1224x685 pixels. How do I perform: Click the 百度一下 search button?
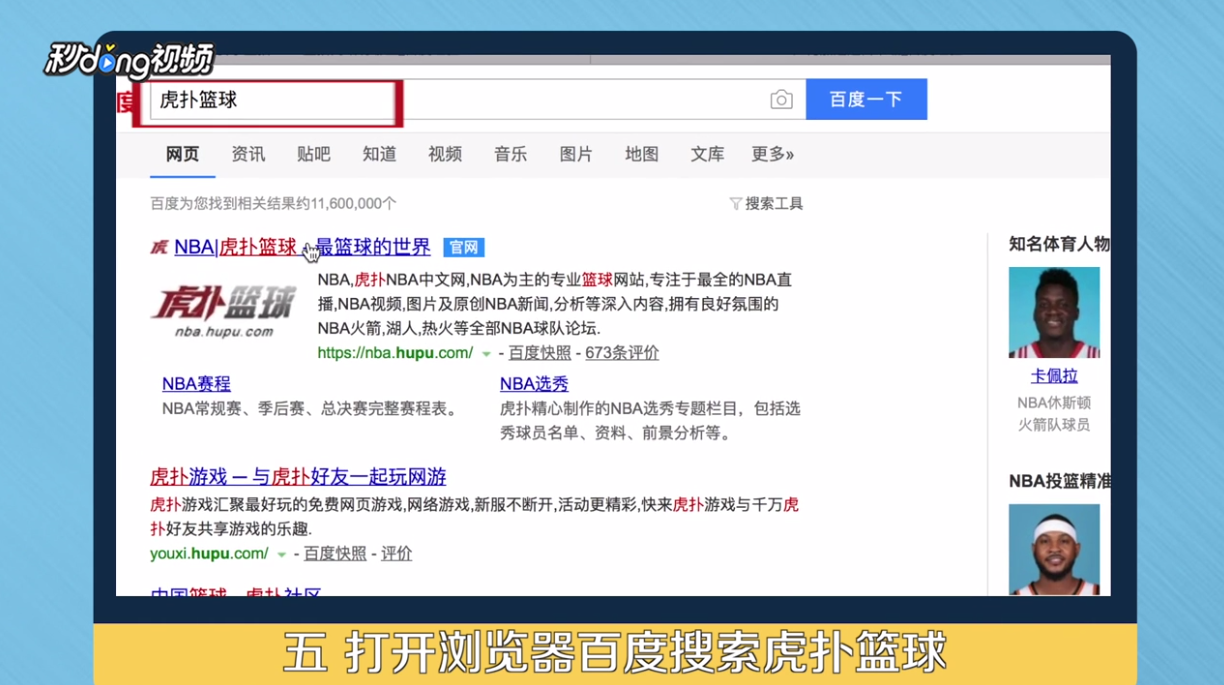point(866,99)
